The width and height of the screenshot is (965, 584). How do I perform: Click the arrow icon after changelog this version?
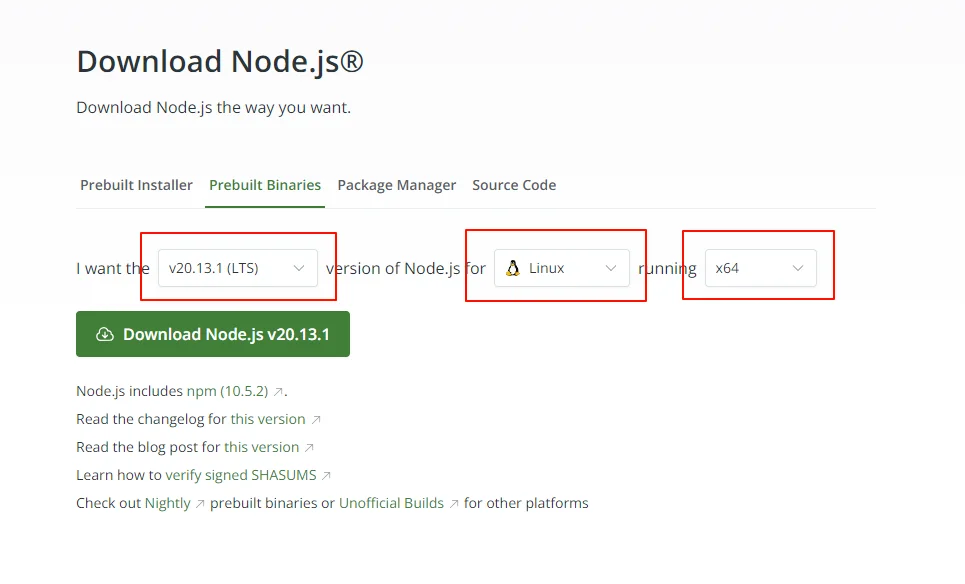tap(316, 420)
